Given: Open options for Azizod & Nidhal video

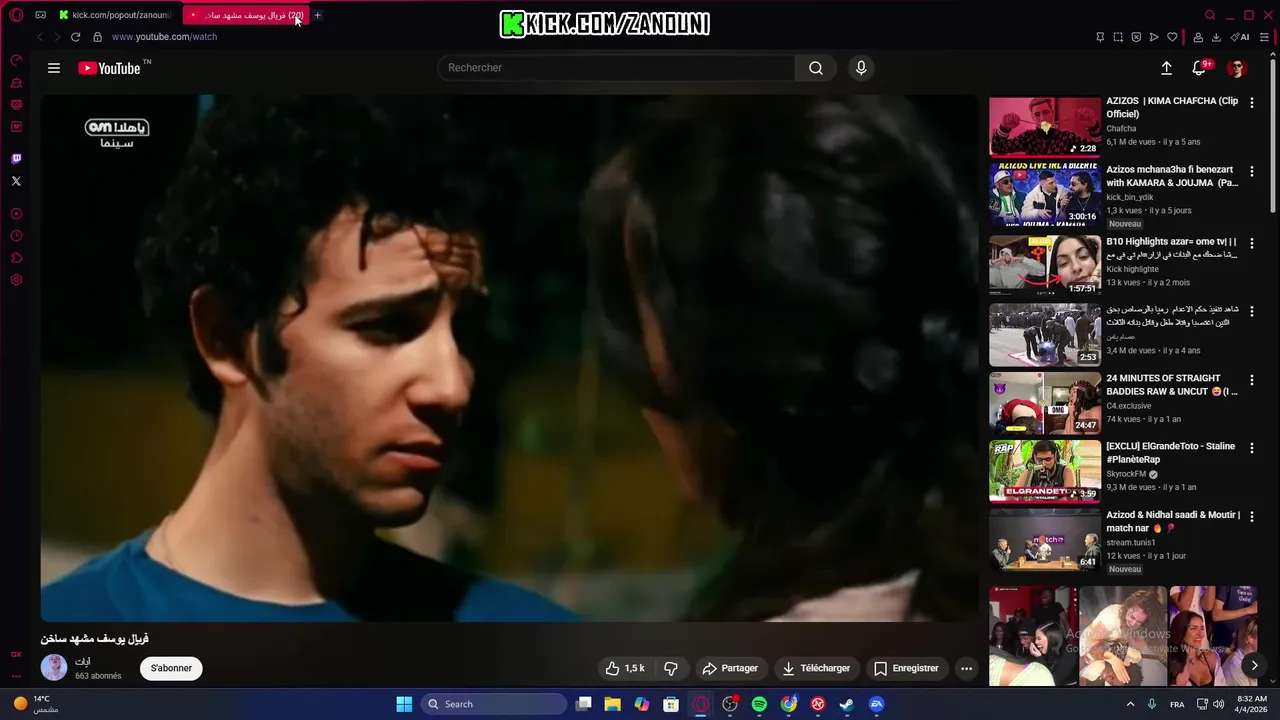Looking at the screenshot, I should click(x=1252, y=517).
